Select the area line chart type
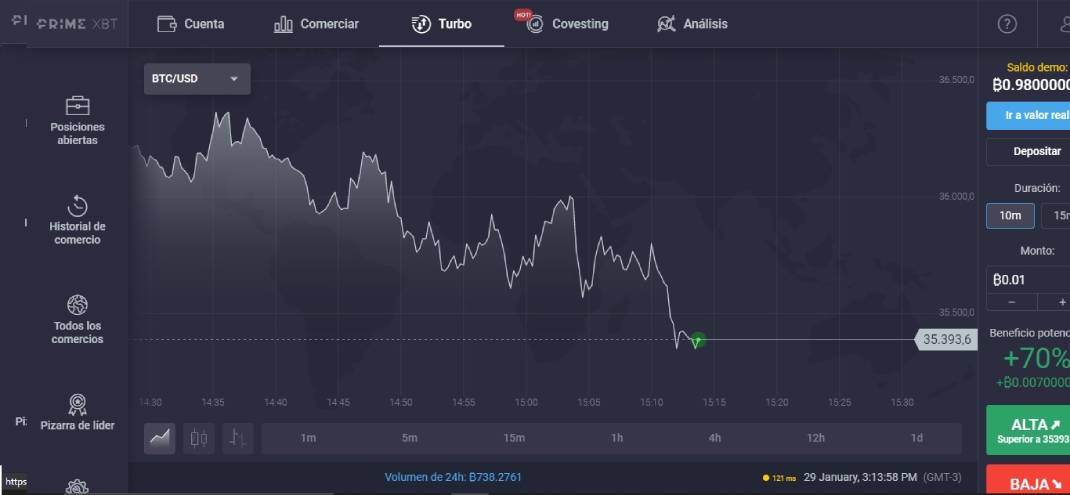Viewport: 1070px width, 495px height. 160,438
